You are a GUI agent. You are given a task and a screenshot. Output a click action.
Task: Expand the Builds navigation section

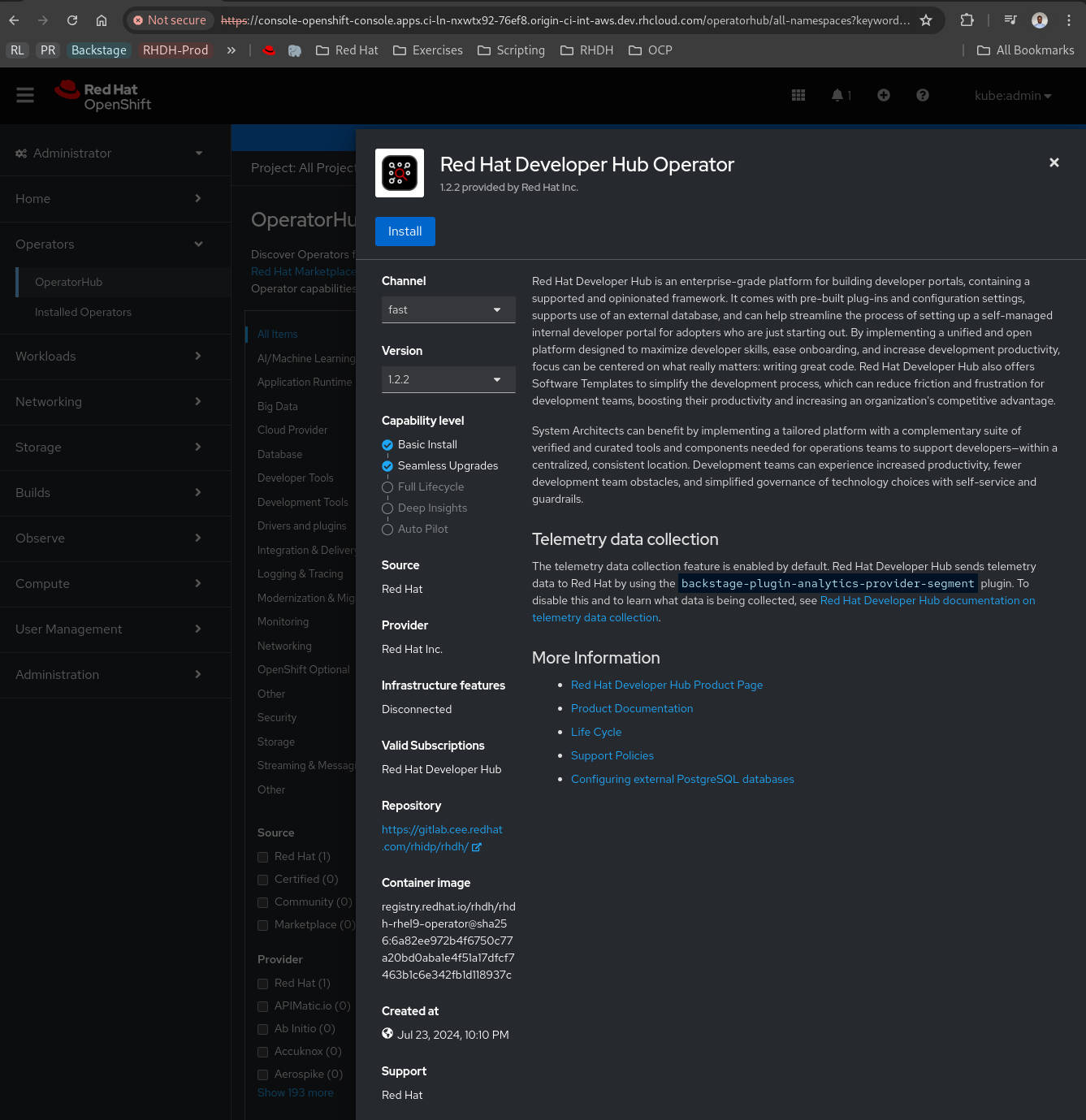pyautogui.click(x=115, y=493)
